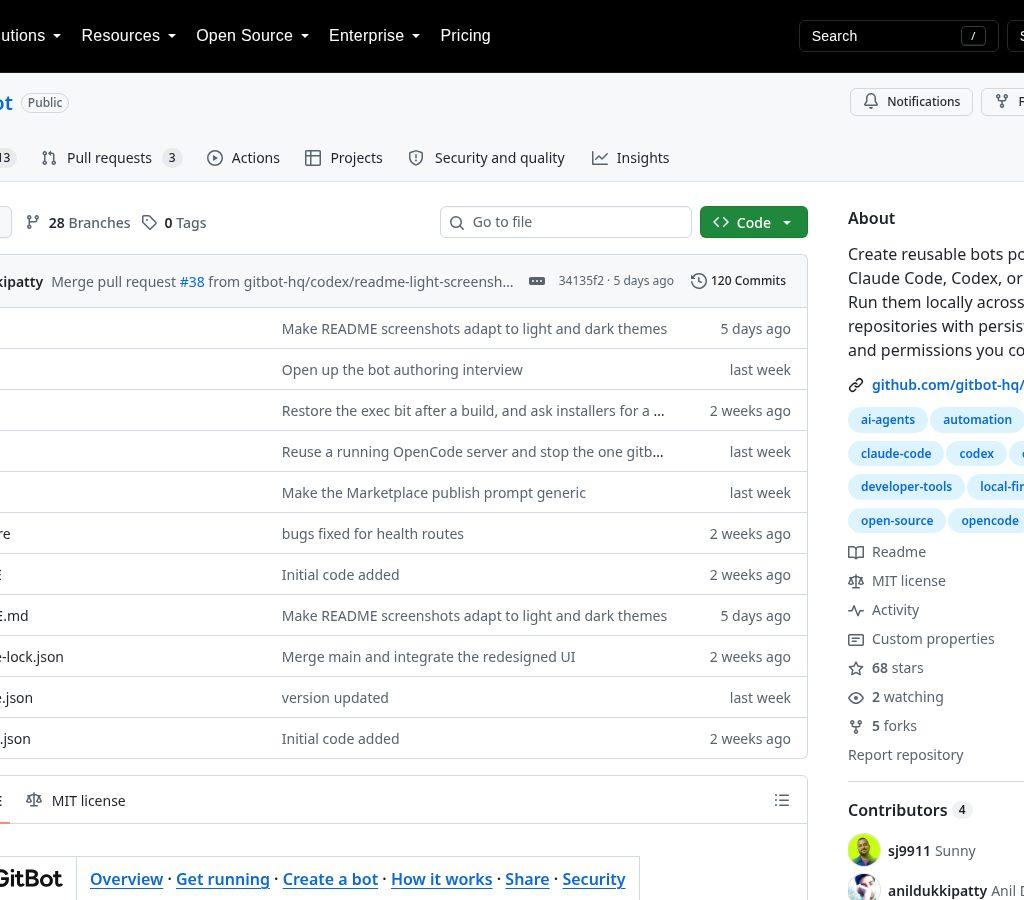
Task: Open the github.com/gitbot-hq website link
Action: (948, 385)
